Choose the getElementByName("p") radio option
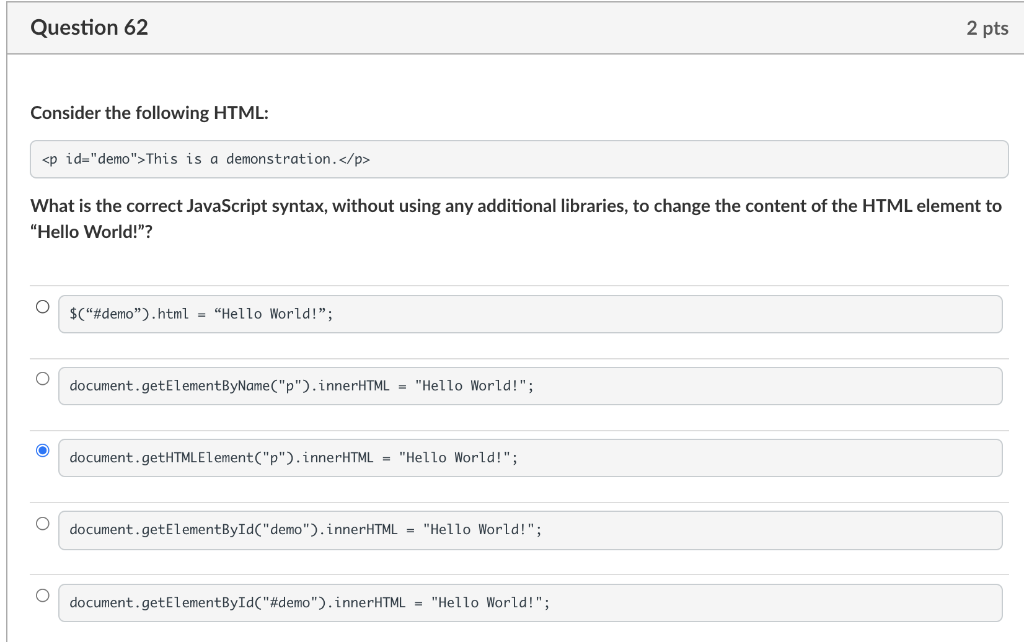This screenshot has height=642, width=1024. [42, 379]
